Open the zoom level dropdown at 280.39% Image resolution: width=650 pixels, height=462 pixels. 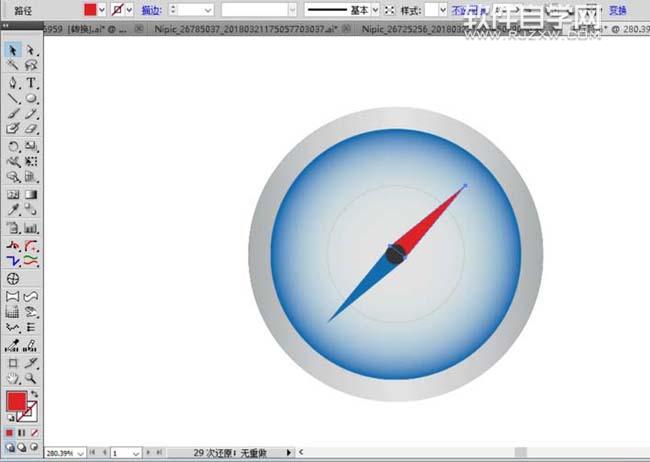[x=80, y=453]
